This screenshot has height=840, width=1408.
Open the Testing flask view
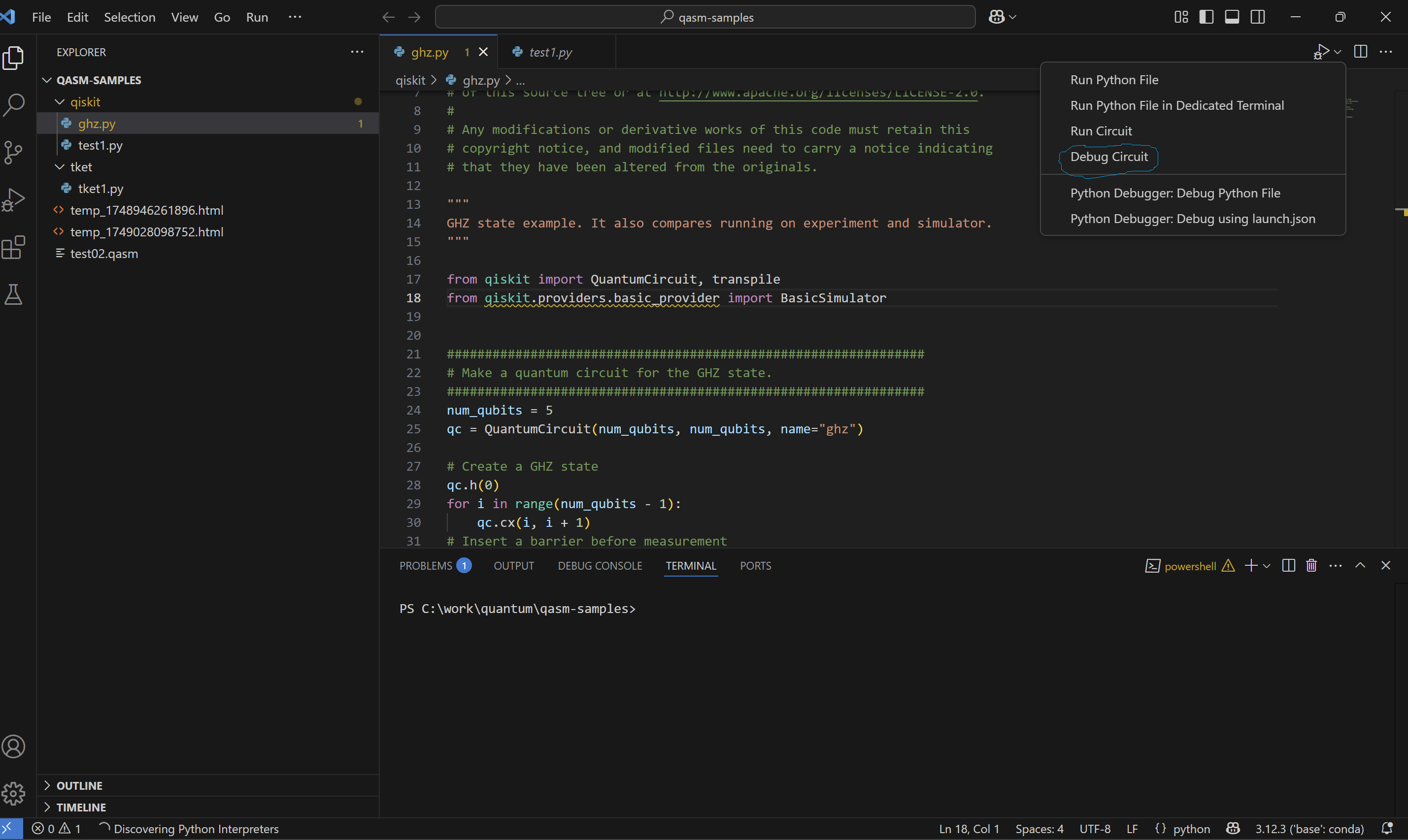(x=14, y=295)
